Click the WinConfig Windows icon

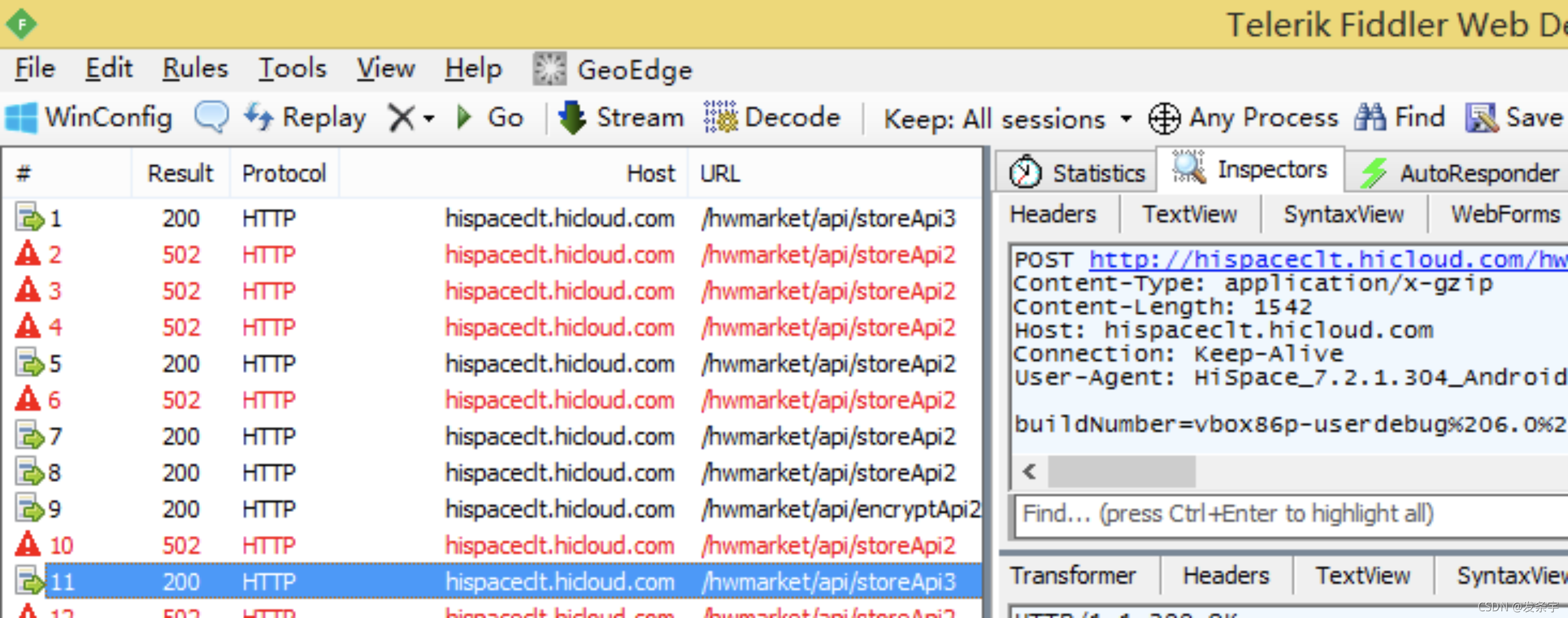pyautogui.click(x=21, y=118)
